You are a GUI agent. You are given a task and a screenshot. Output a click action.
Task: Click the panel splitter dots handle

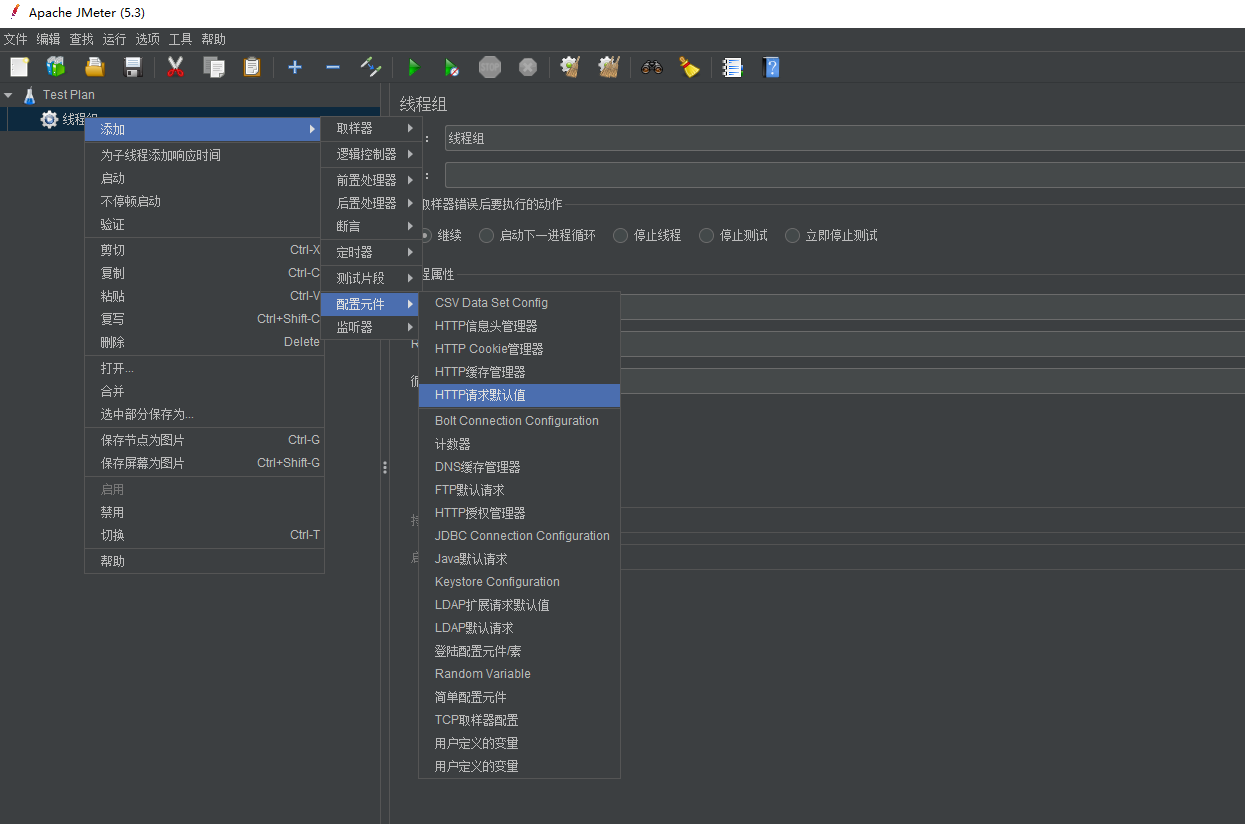tap(384, 467)
